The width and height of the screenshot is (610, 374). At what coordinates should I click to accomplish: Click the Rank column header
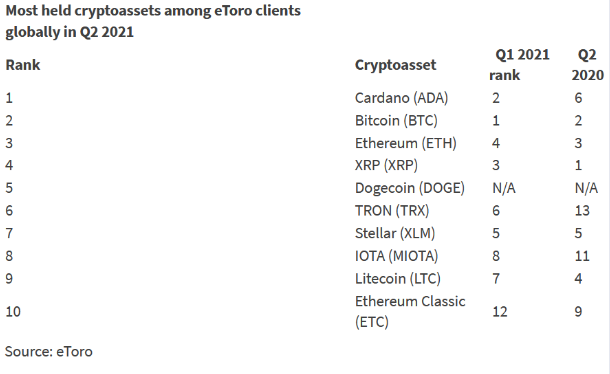tap(23, 65)
